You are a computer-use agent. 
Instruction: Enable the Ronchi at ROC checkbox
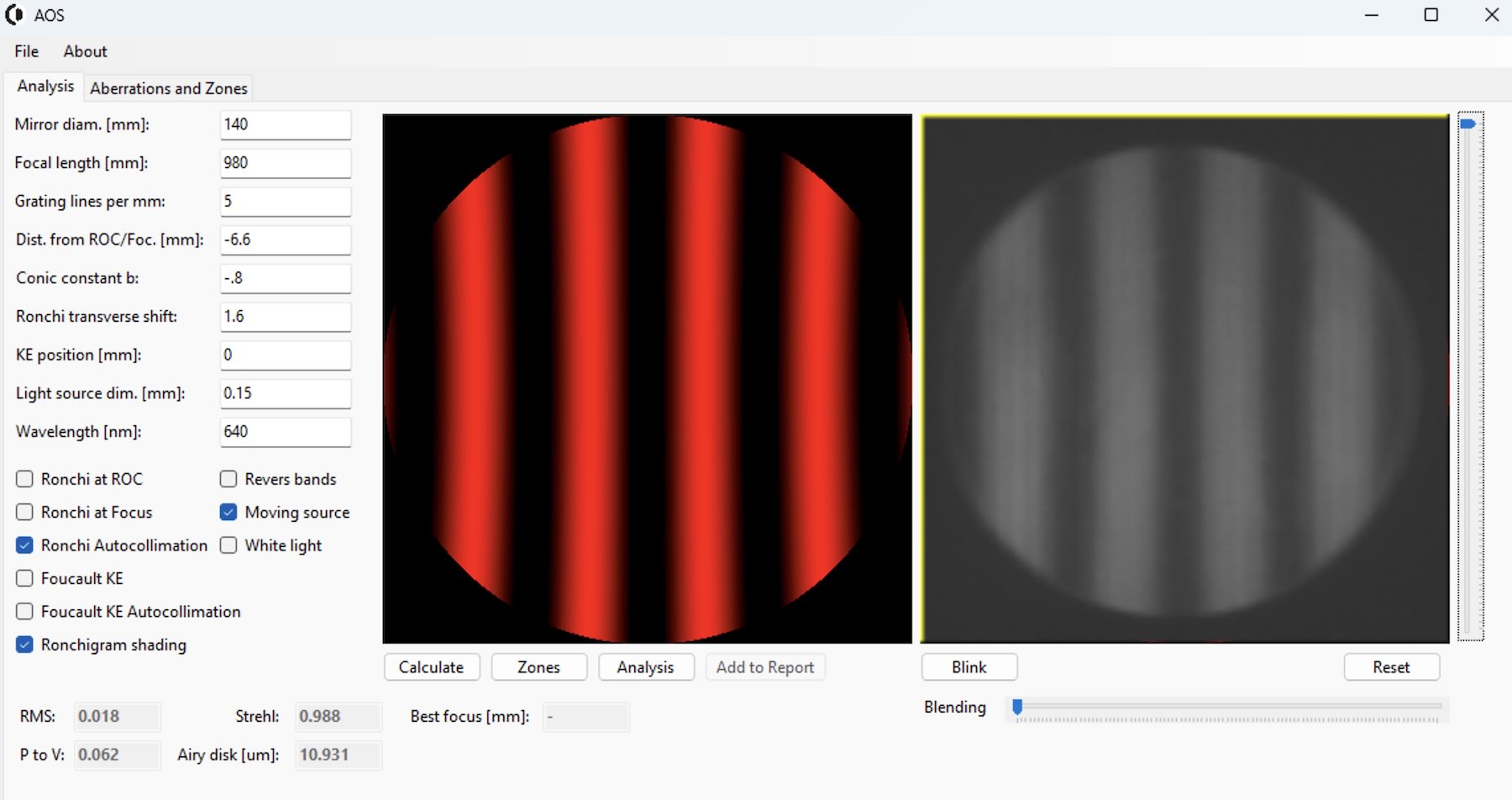(x=24, y=479)
